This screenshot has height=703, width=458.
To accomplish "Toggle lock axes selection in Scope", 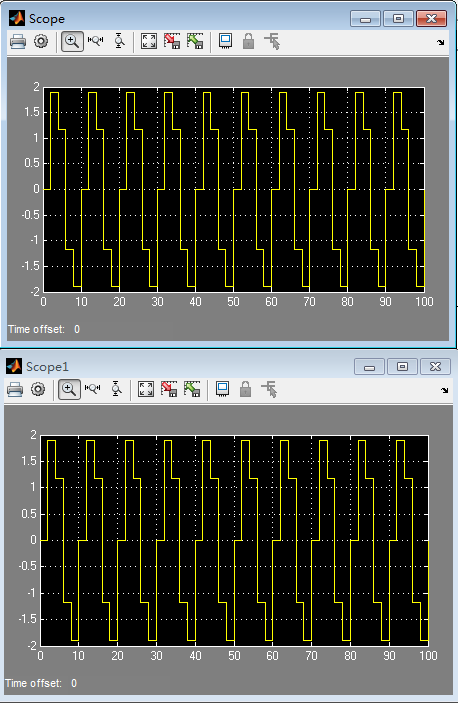I will [x=248, y=41].
